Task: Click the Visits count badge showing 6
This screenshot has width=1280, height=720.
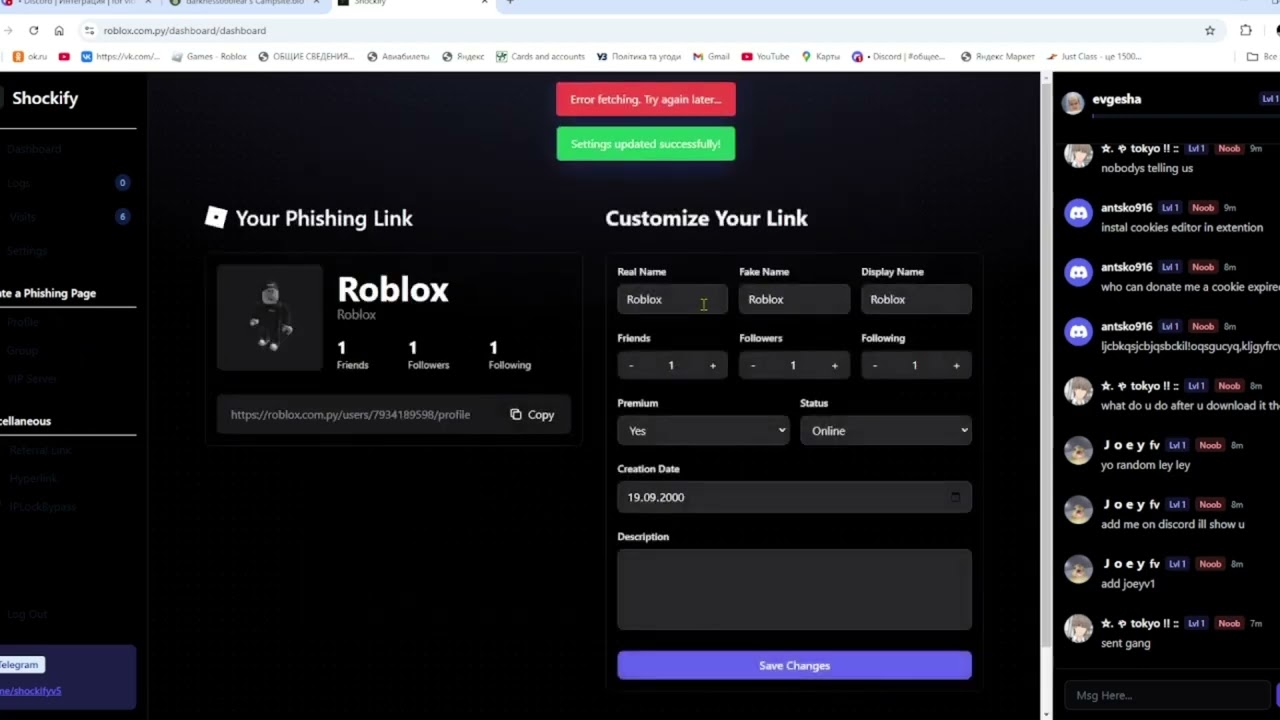Action: pos(123,217)
